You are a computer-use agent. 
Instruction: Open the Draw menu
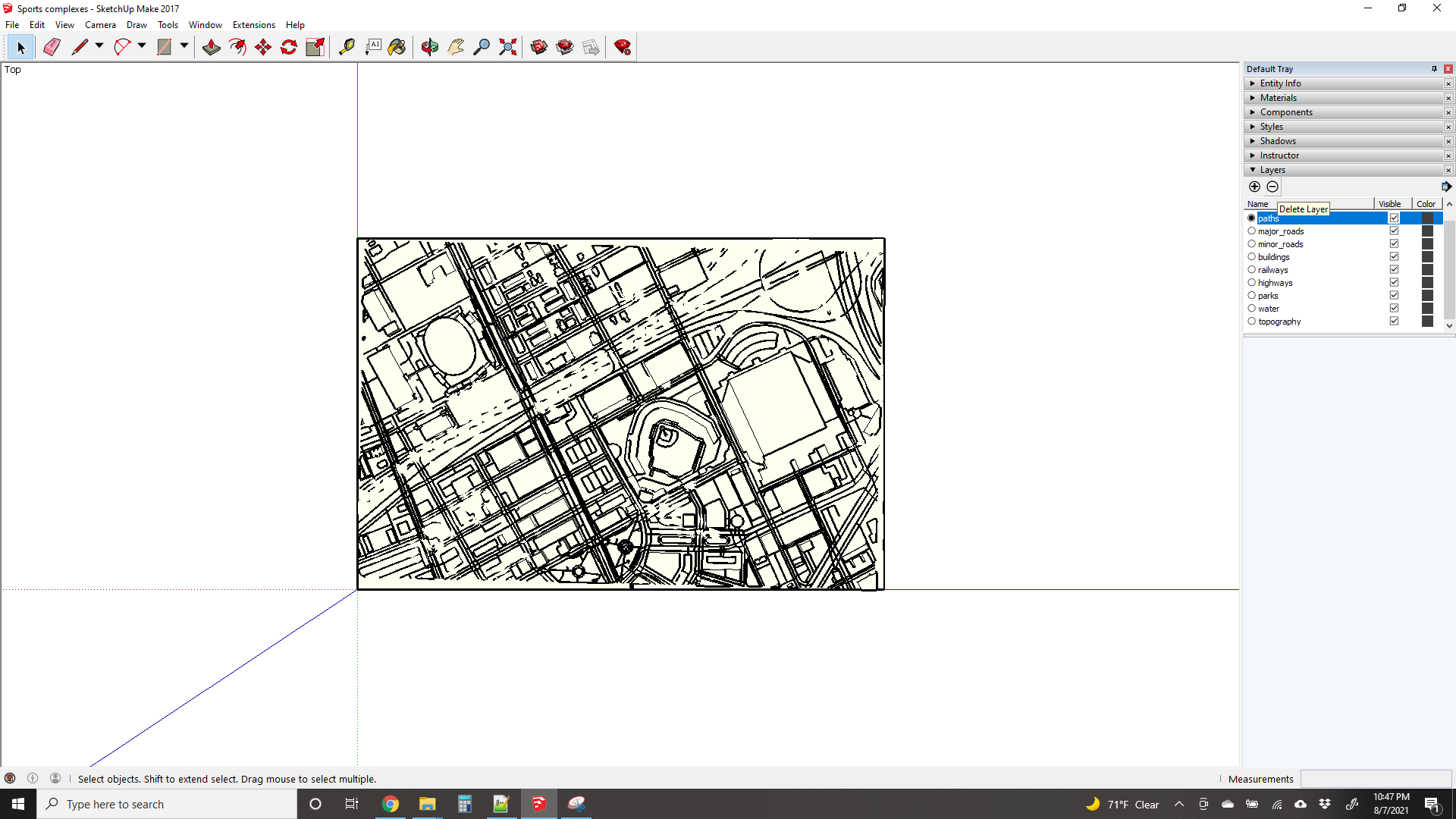[136, 25]
